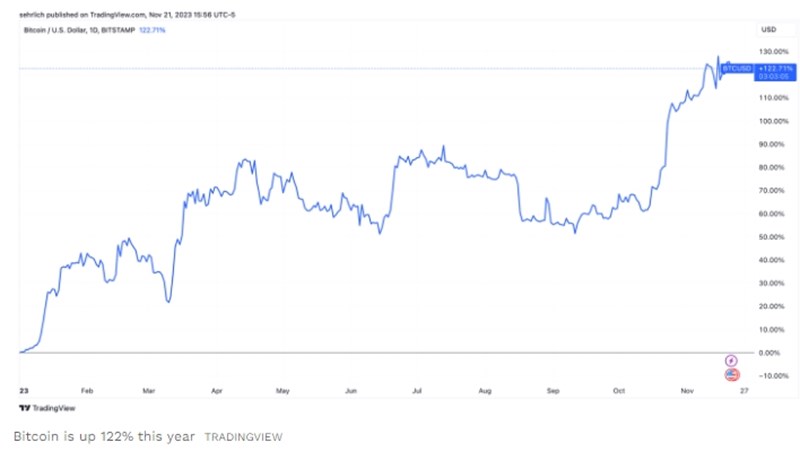Click the BTCUSD price label tag
800x460 pixels.
(x=737, y=68)
